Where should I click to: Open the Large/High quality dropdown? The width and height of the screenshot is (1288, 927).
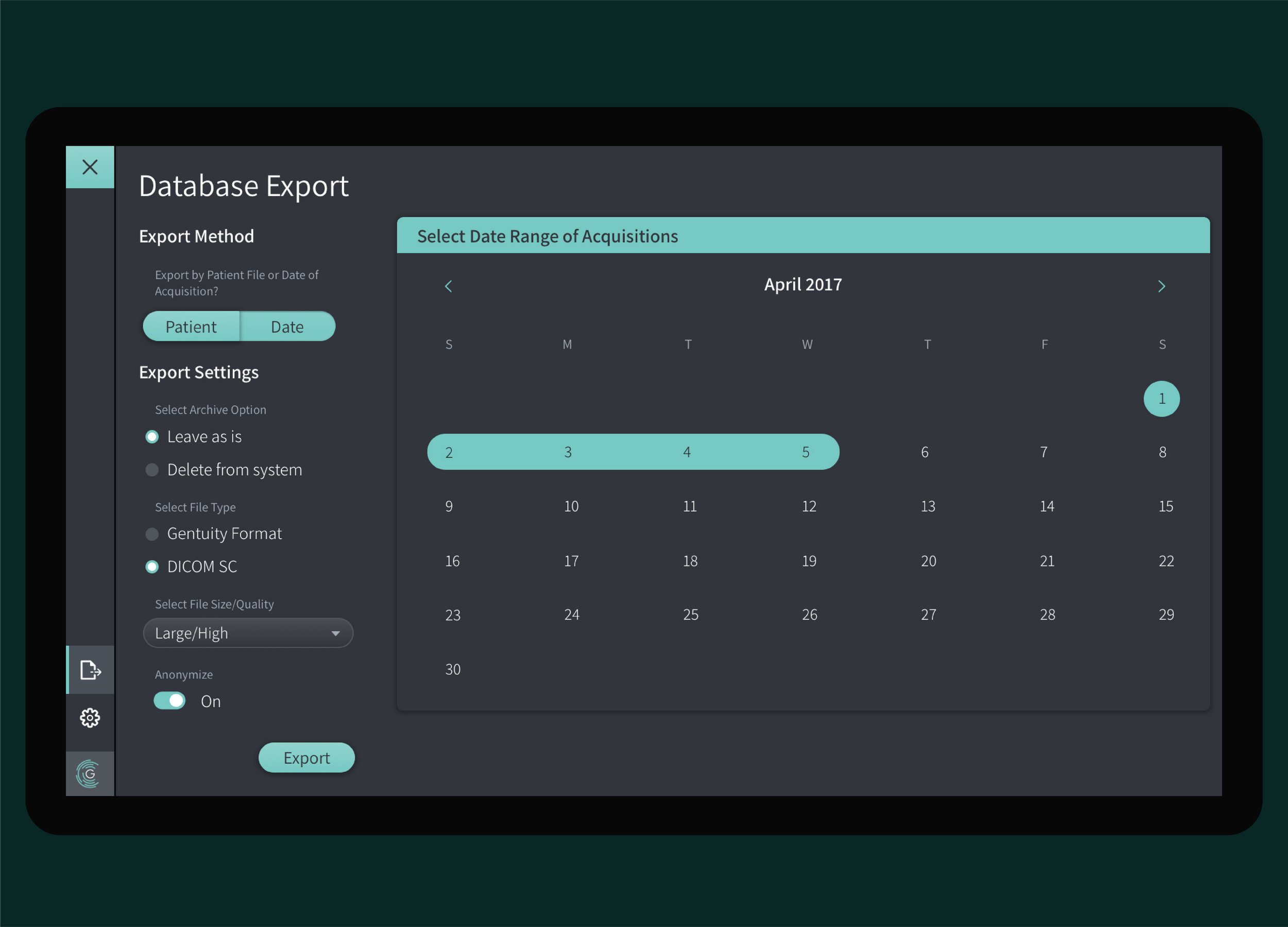coord(248,633)
